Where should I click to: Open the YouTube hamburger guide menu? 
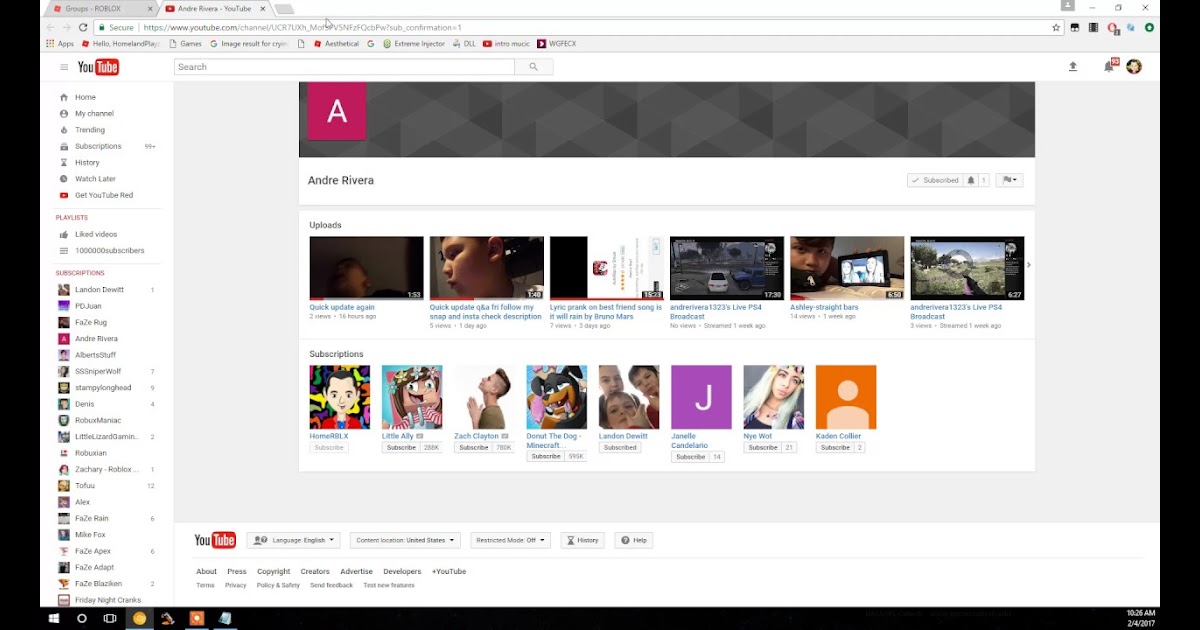[x=64, y=67]
